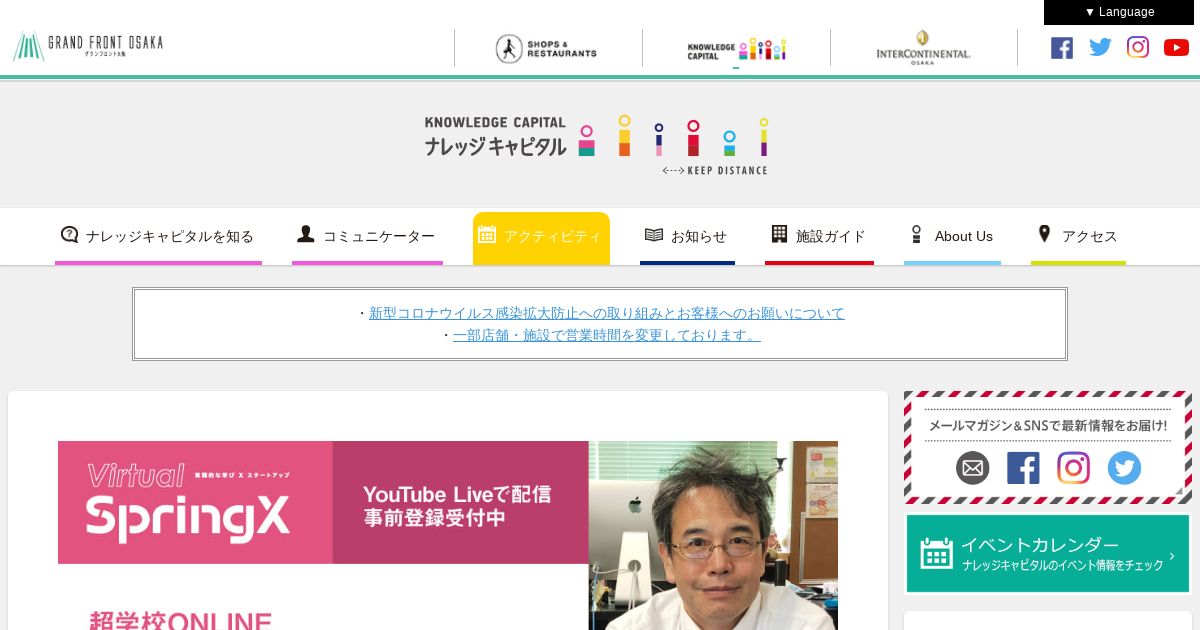This screenshot has width=1200, height=630.
Task: Open Facebook in the SNS sidebar box
Action: point(1023,468)
